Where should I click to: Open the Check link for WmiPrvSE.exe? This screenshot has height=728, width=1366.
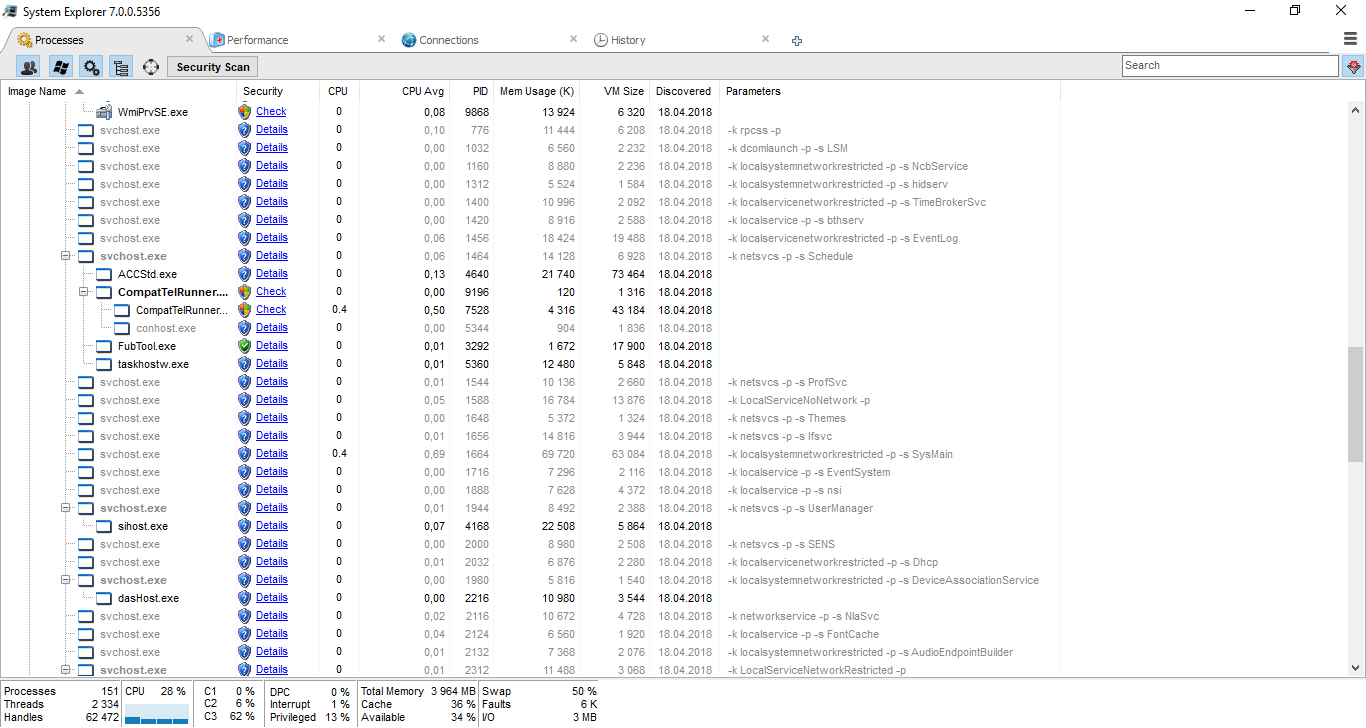click(271, 112)
